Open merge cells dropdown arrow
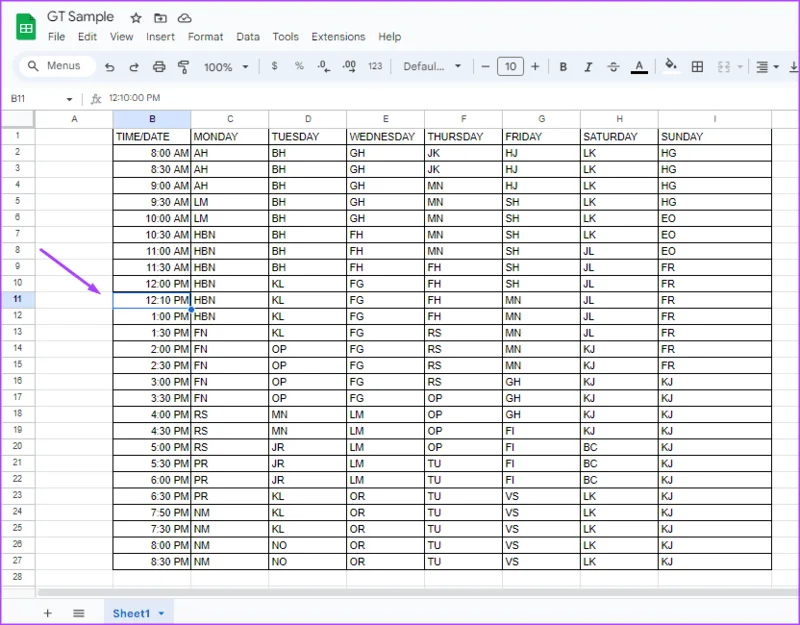800x625 pixels. [x=740, y=67]
